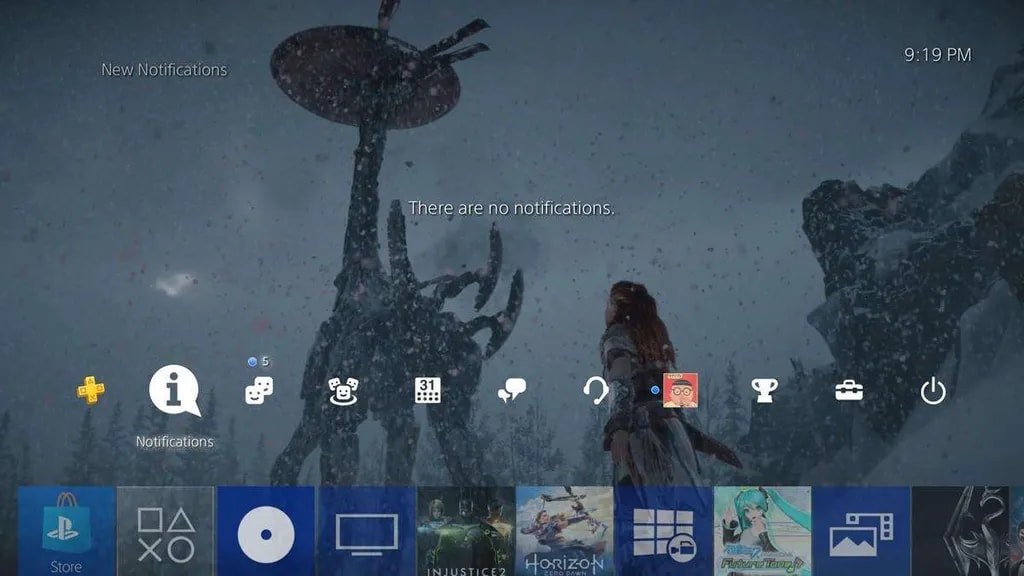Viewport: 1024px width, 576px height.
Task: Launch Injustice 2 game tile
Action: [465, 531]
